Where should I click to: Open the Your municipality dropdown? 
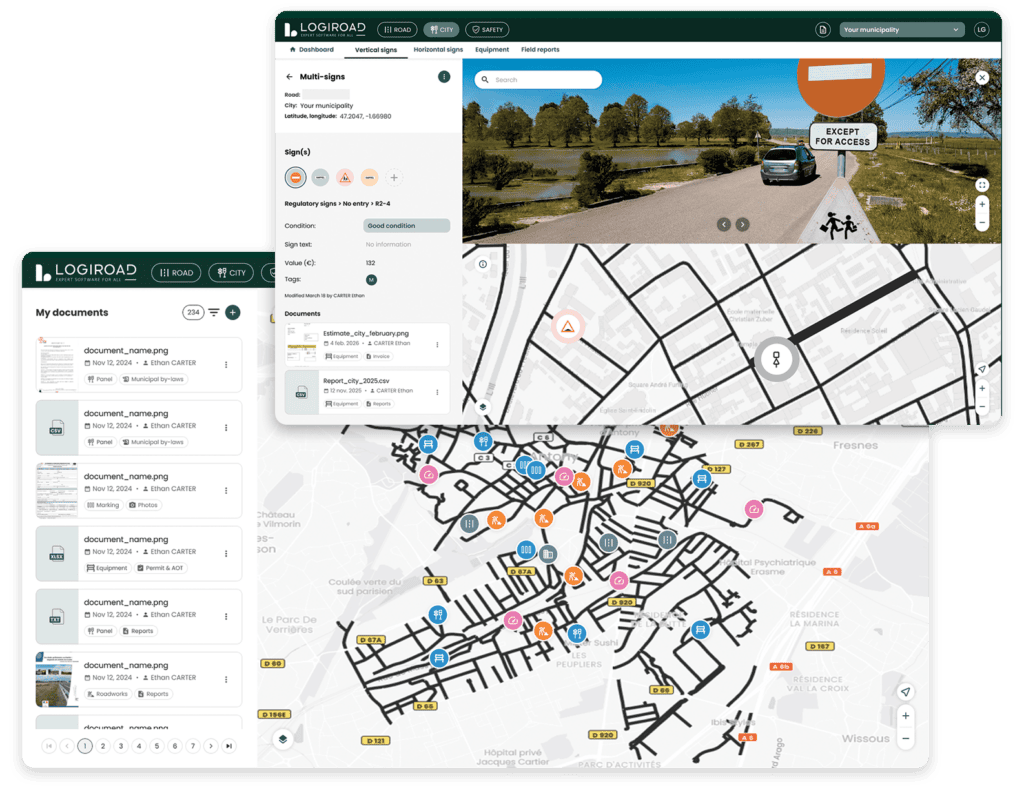pos(901,29)
